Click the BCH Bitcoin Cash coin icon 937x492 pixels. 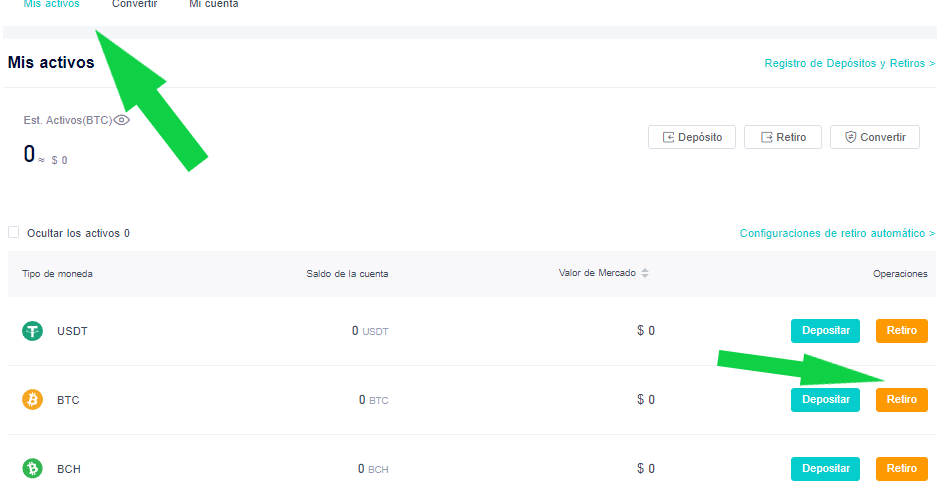coord(32,468)
